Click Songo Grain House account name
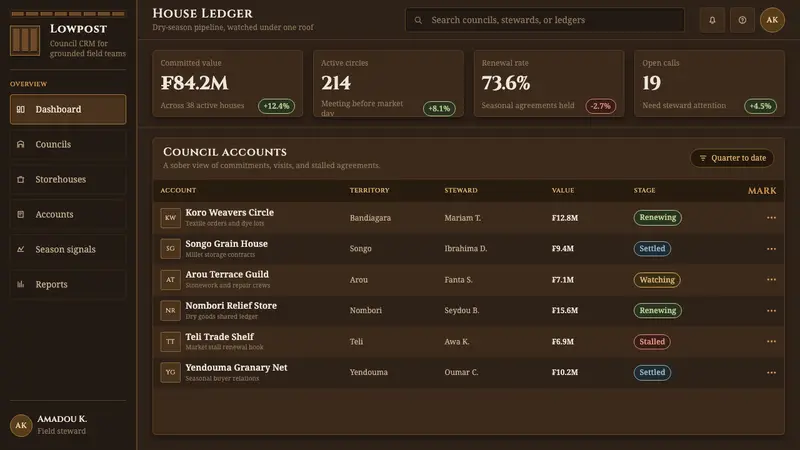 click(227, 244)
